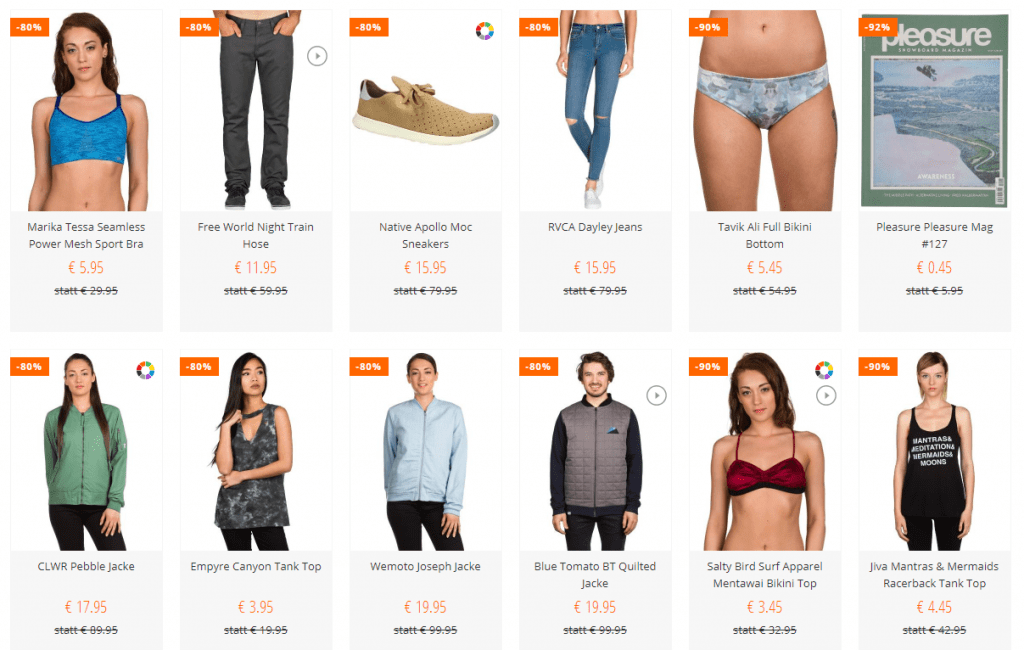Click the Pleasure Pleasure Mag #127 title
Image resolution: width=1024 pixels, height=650 pixels.
935,235
